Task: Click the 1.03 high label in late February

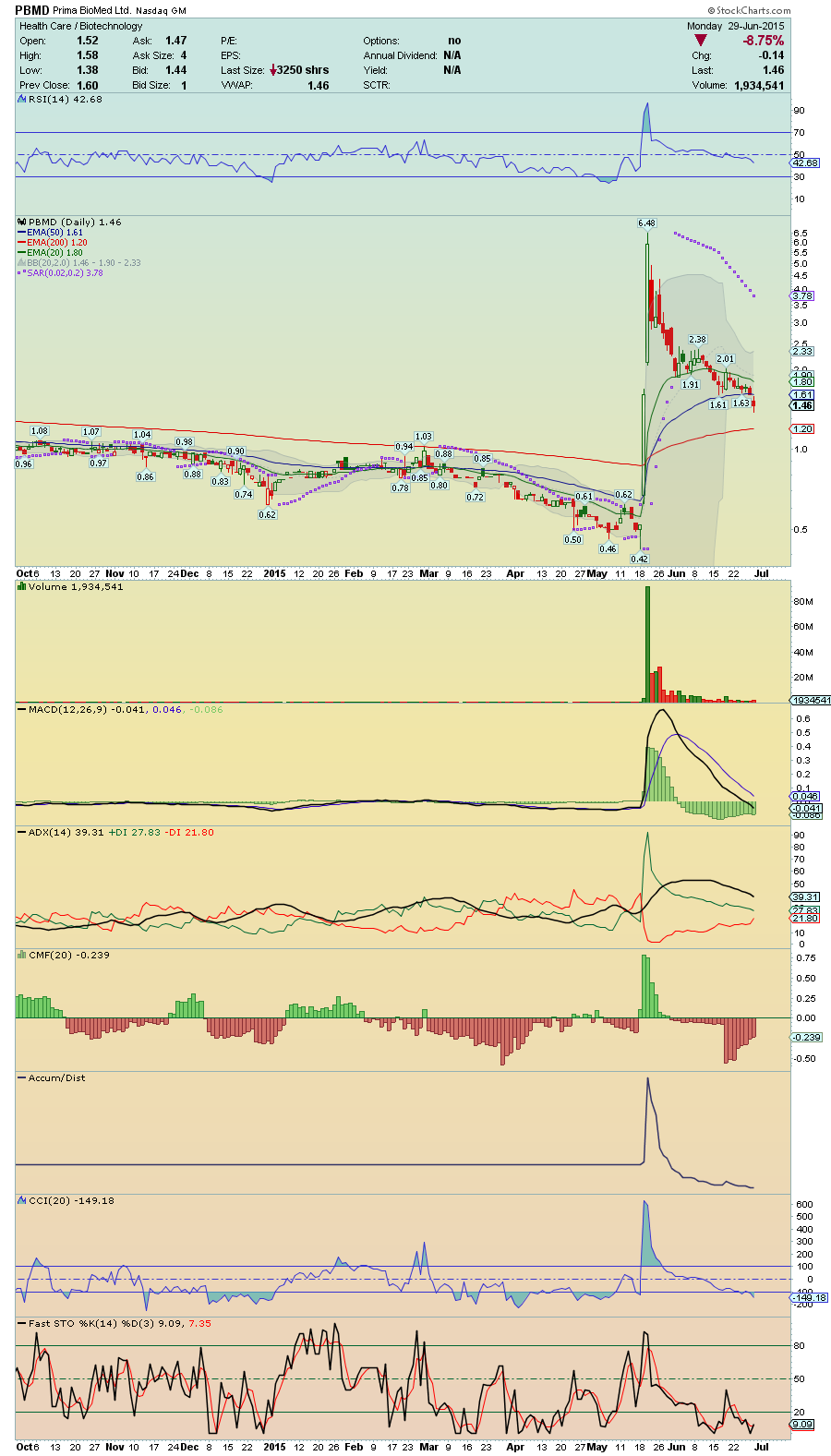Action: point(424,436)
